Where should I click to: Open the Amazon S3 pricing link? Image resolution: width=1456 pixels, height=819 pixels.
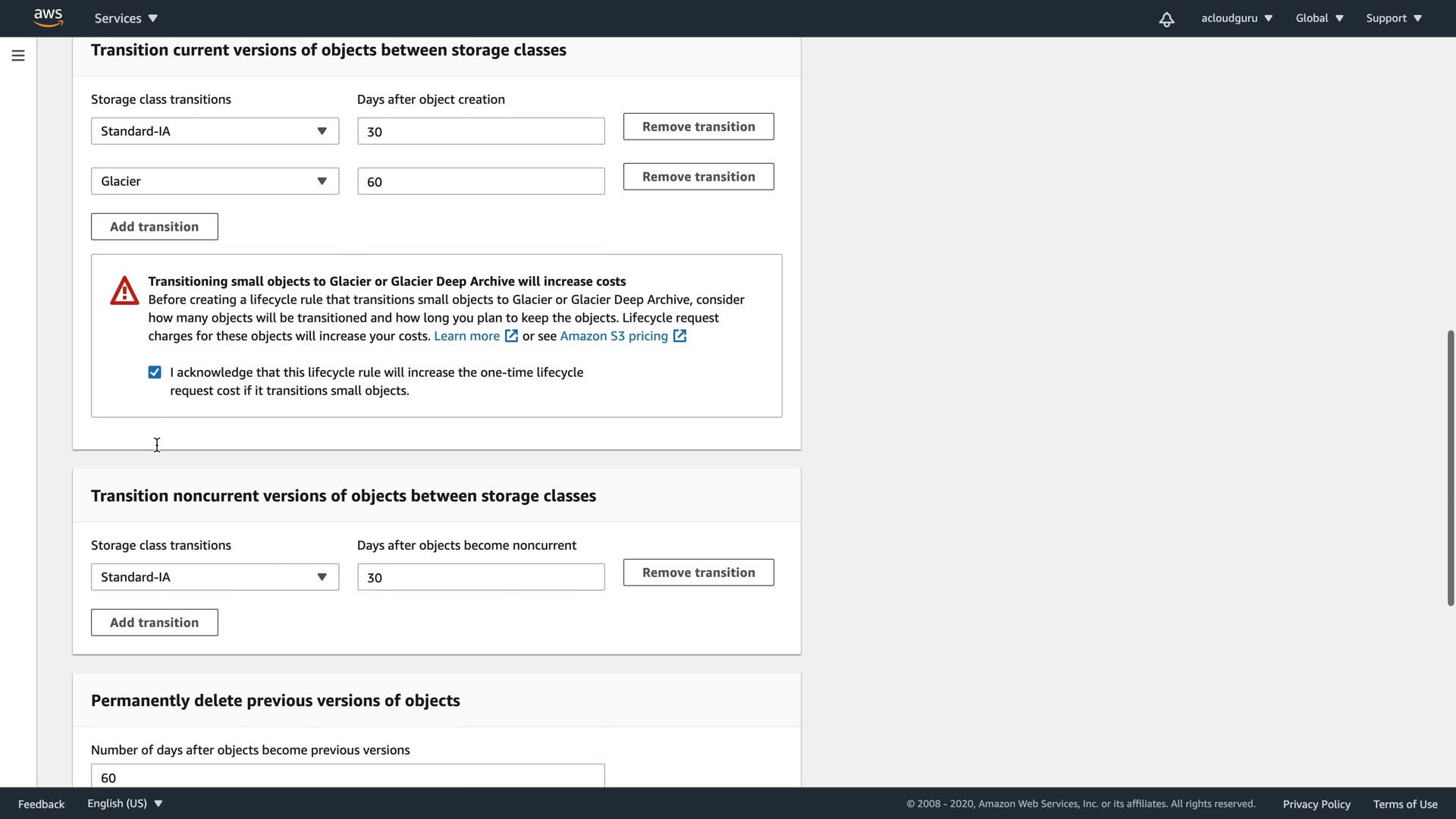pyautogui.click(x=613, y=336)
